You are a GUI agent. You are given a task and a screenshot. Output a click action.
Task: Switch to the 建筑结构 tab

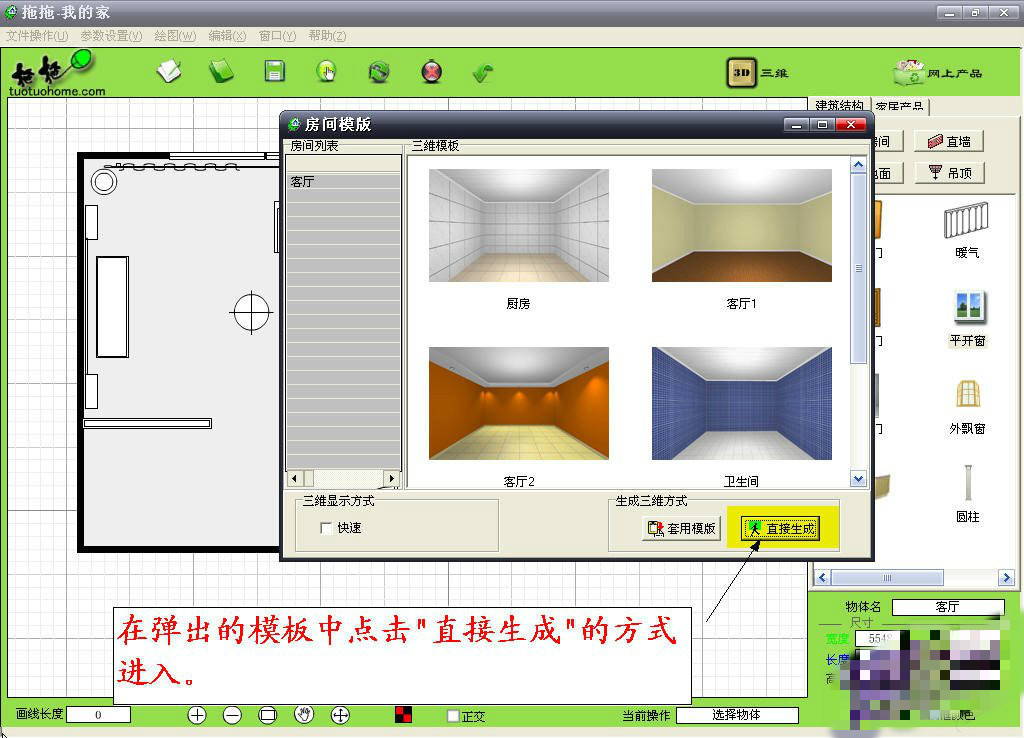839,105
